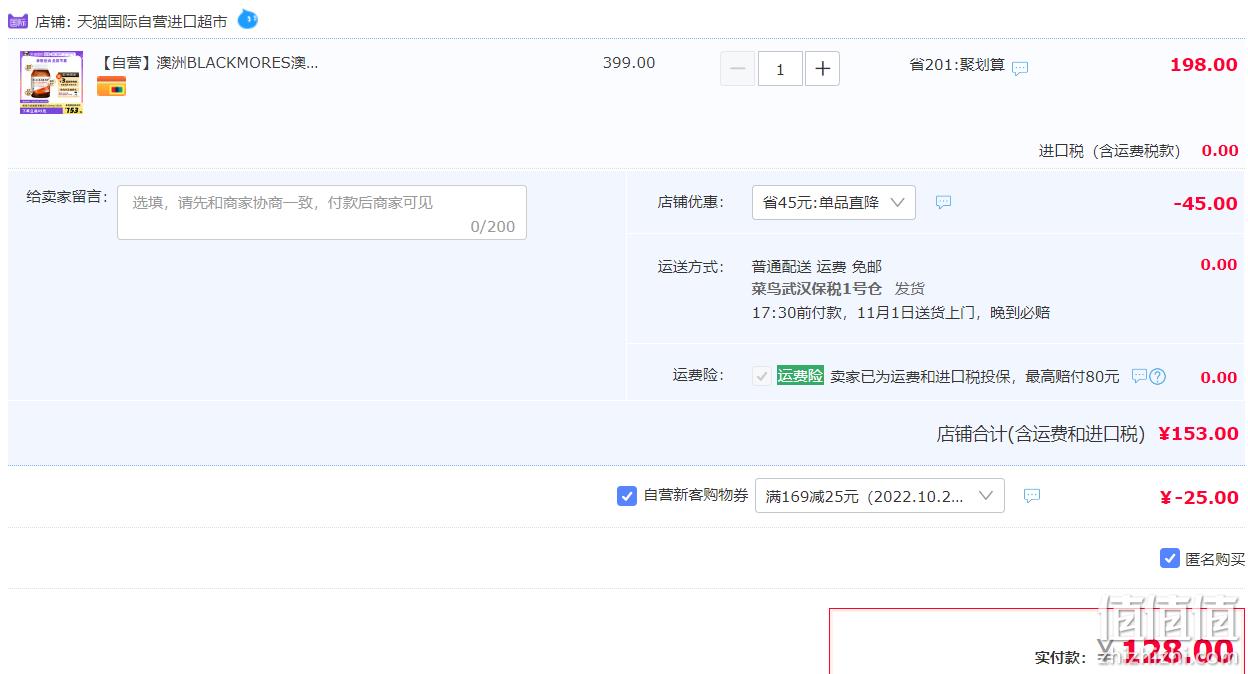The image size is (1248, 674).
Task: Open the blue Wangwang chat icon
Action: [x=247, y=19]
